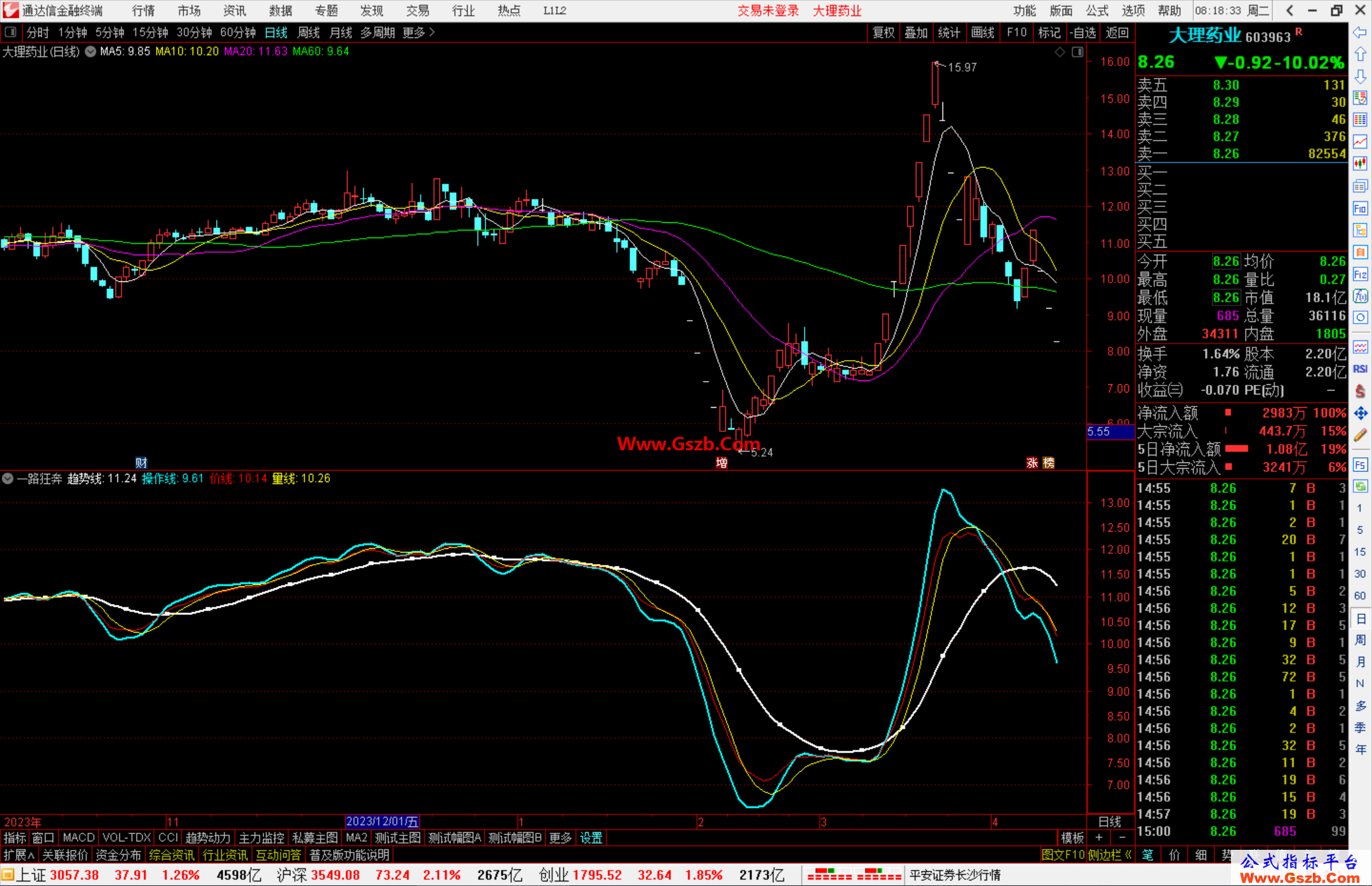Select the 15-minute period in sidebar
1372x886 pixels.
point(1359,552)
